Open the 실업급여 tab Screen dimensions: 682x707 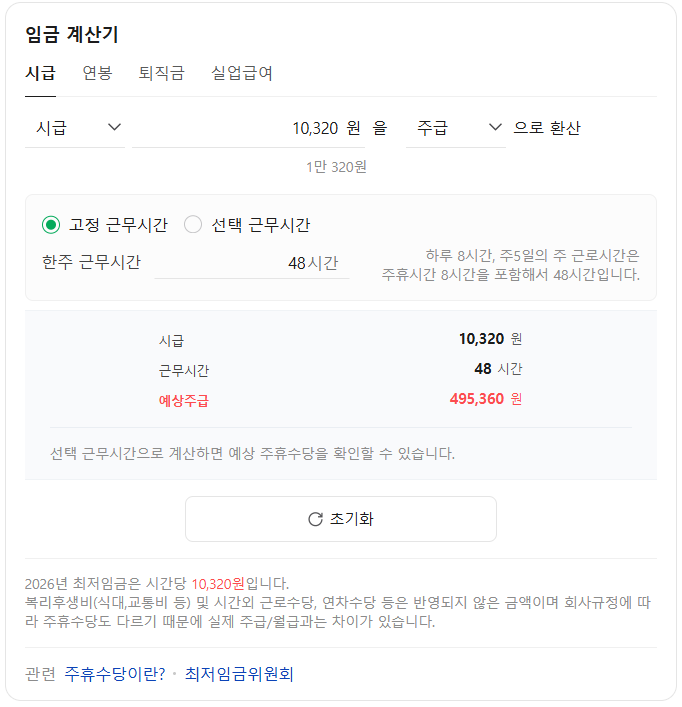point(242,73)
